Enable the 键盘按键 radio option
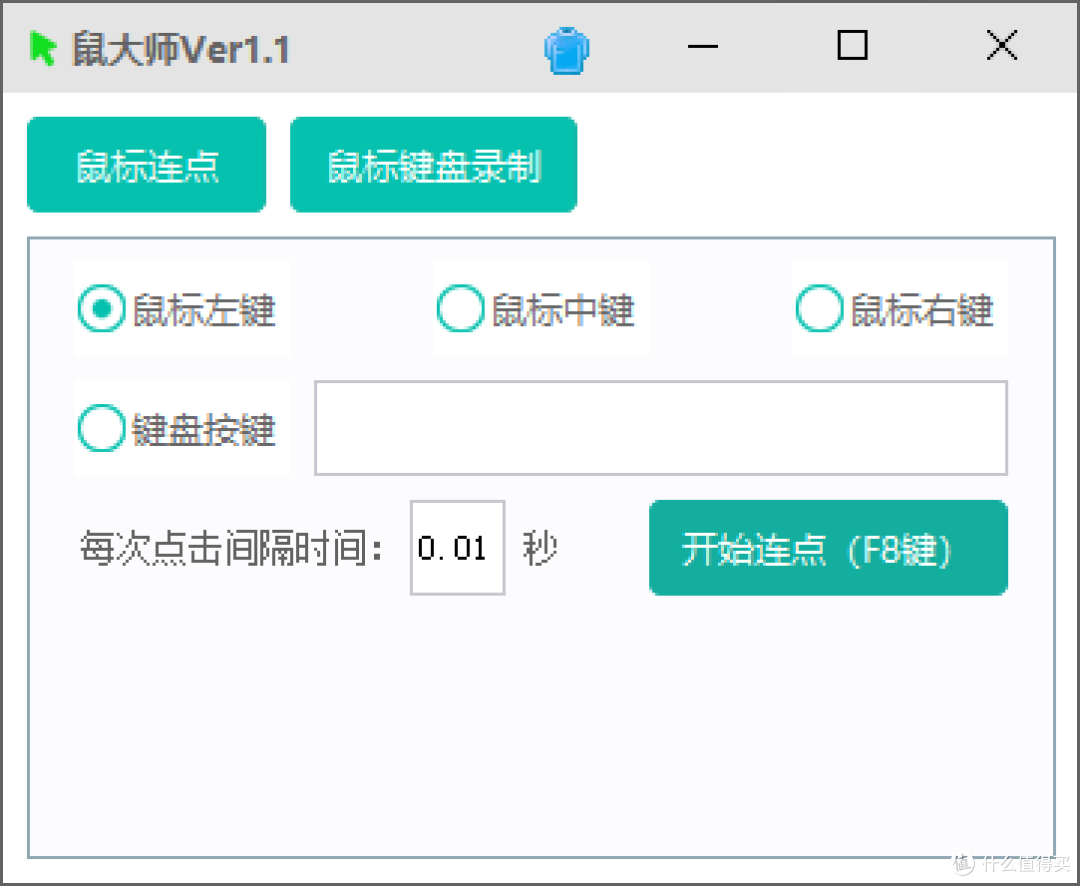 (x=177, y=428)
